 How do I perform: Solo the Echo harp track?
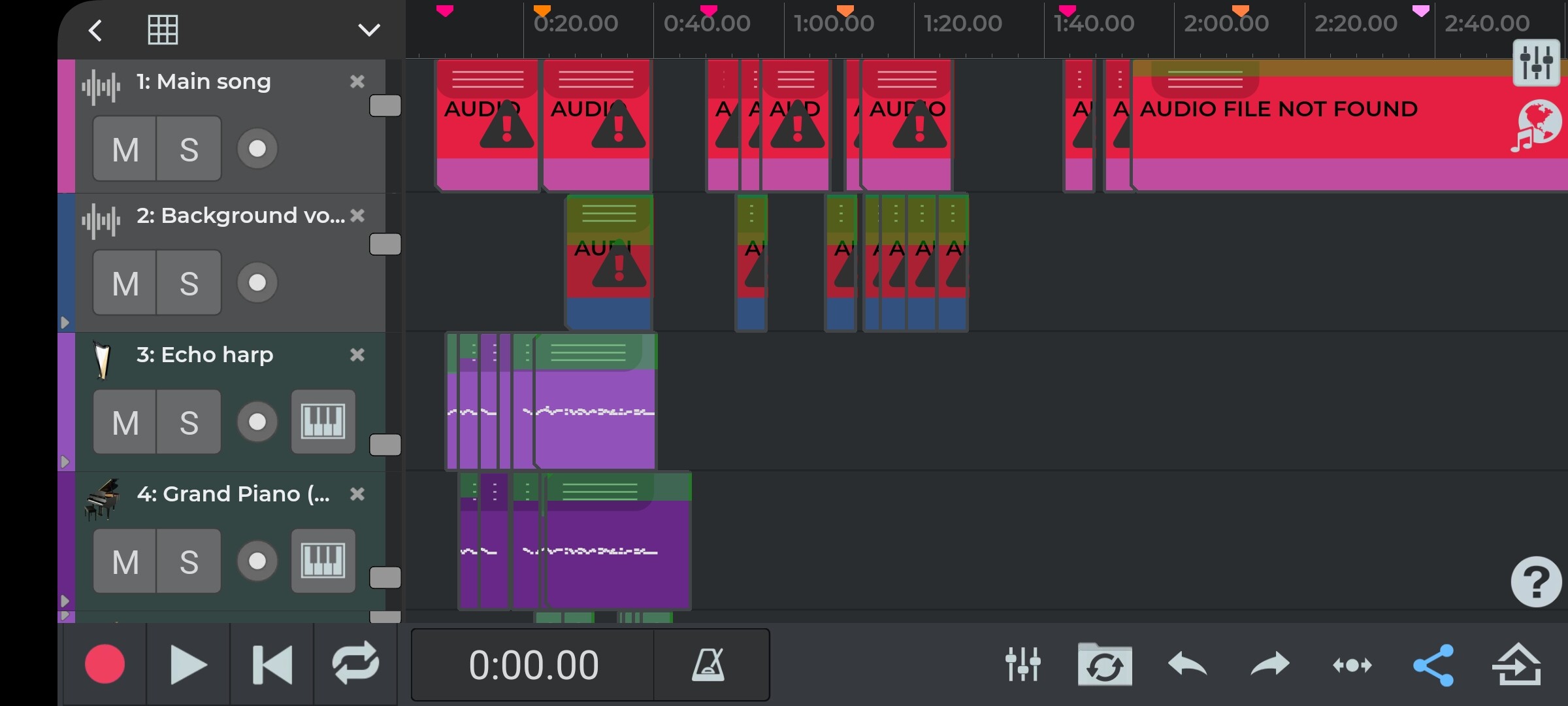(189, 422)
